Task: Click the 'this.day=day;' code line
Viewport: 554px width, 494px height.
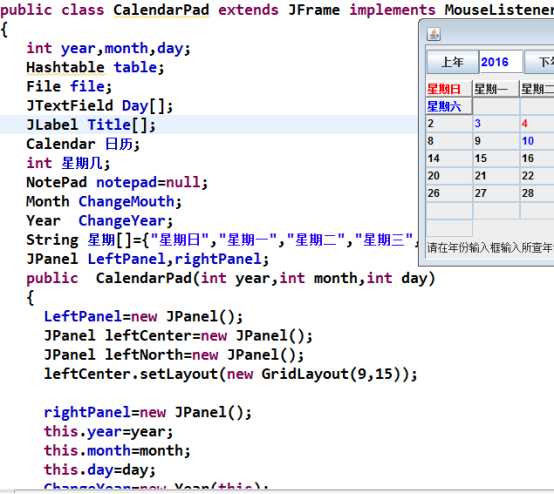Action: tap(100, 470)
